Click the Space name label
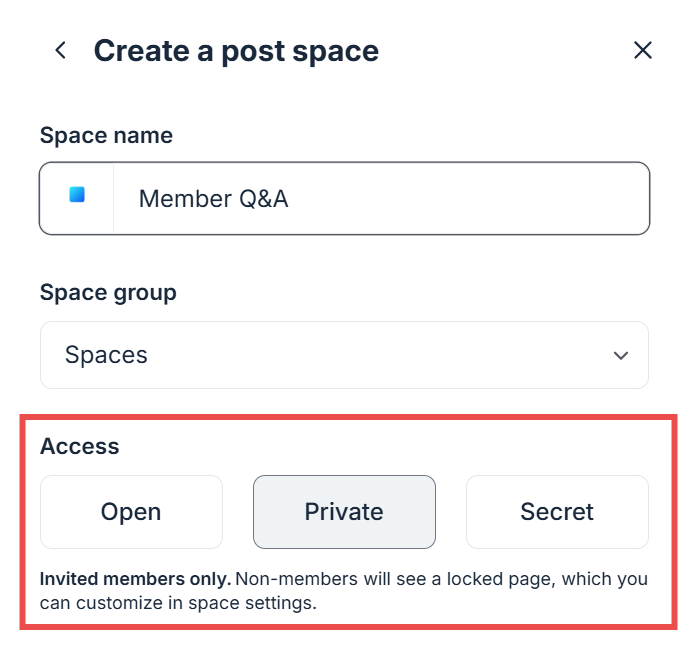Image resolution: width=691 pixels, height=645 pixels. (106, 135)
